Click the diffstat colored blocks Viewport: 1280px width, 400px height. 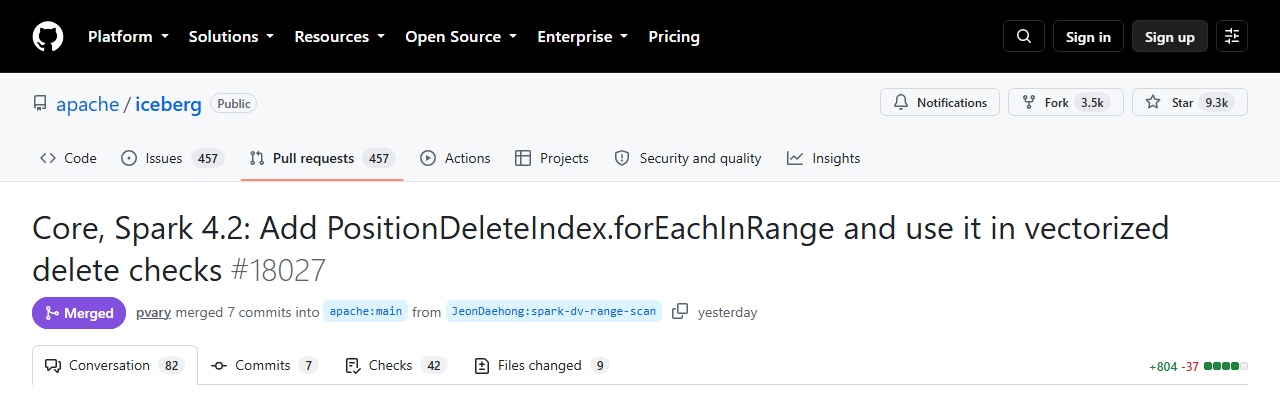pos(1226,366)
